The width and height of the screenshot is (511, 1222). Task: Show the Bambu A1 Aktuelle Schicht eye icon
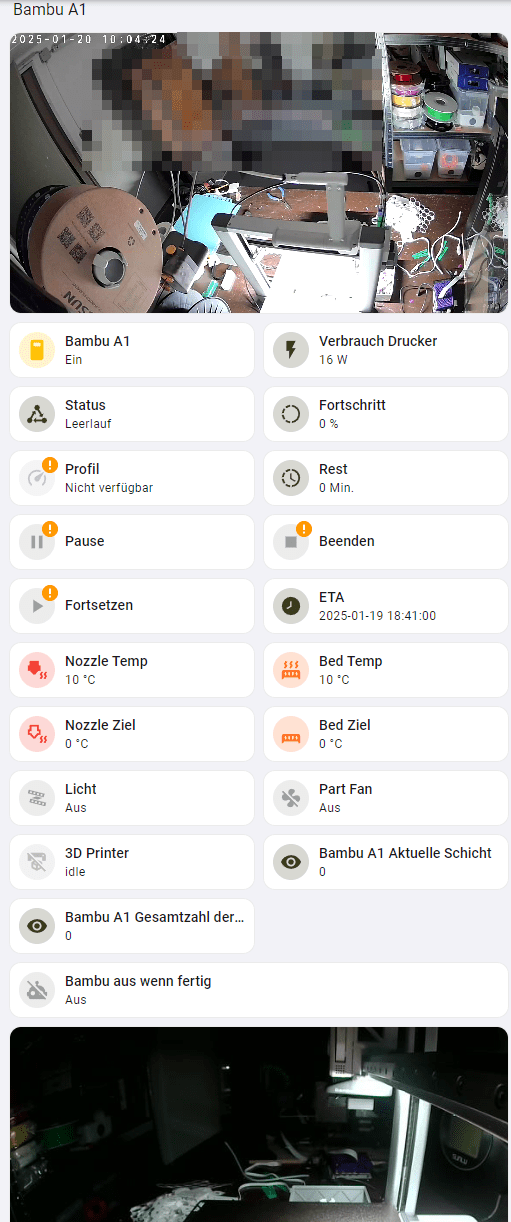pyautogui.click(x=291, y=862)
